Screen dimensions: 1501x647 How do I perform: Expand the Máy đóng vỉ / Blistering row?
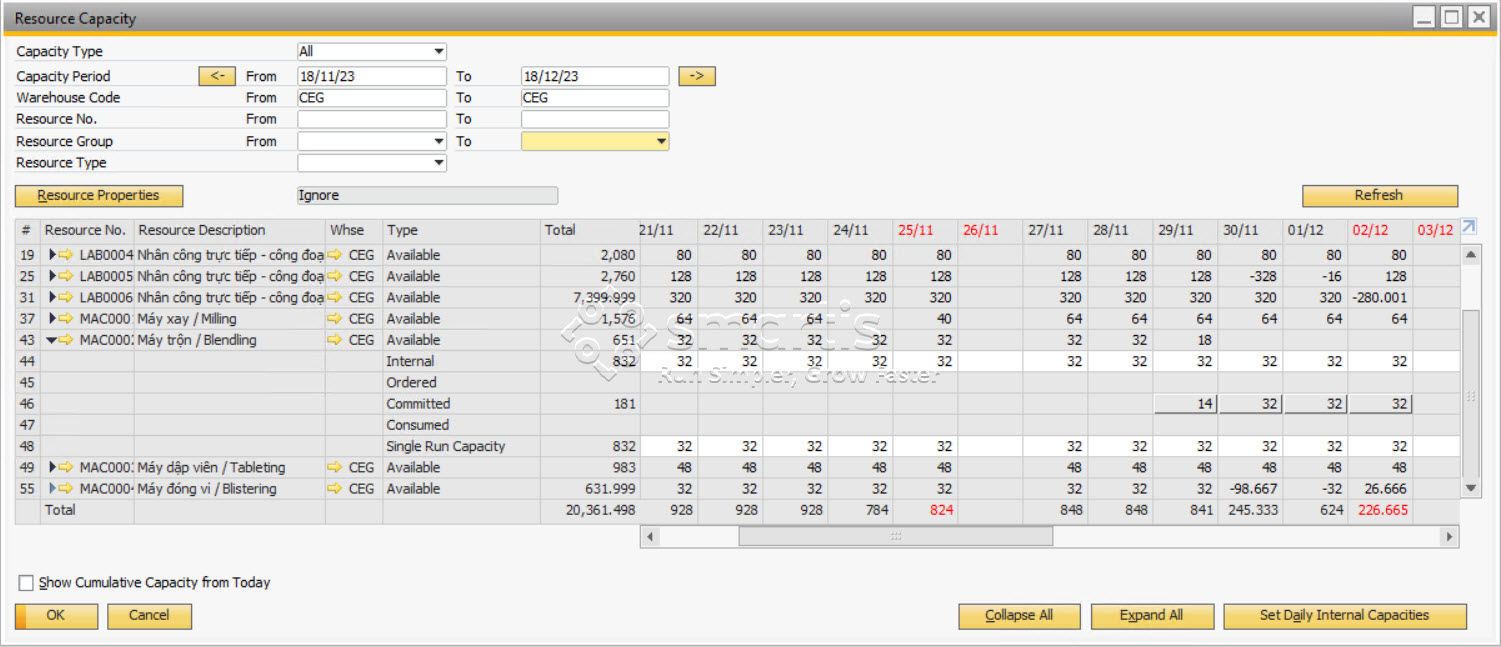tap(52, 489)
